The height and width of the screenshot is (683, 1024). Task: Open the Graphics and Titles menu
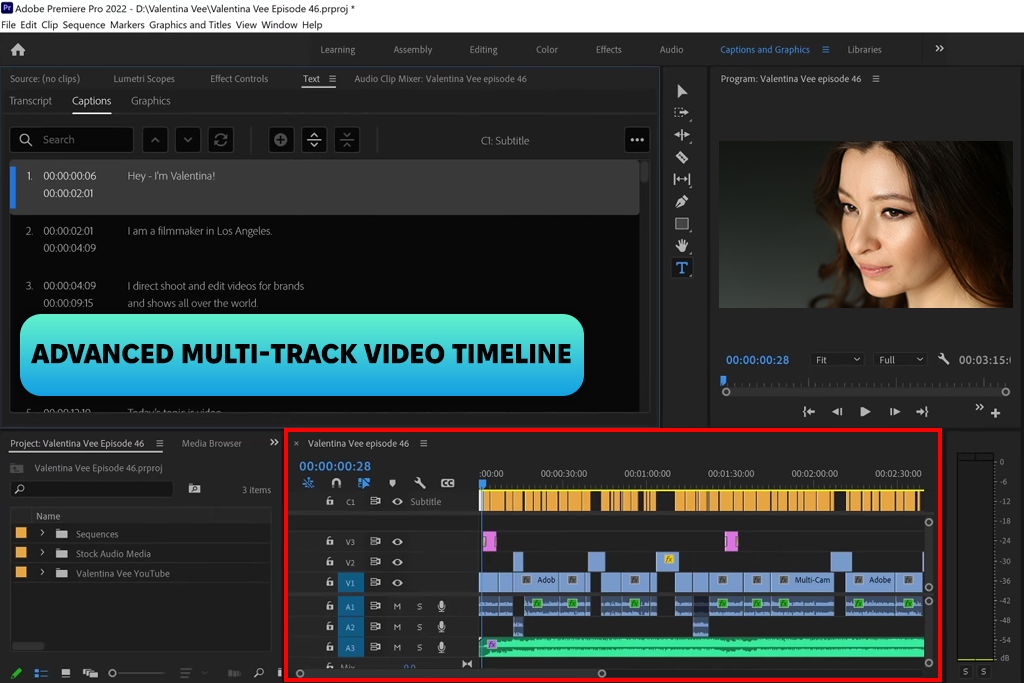click(x=190, y=25)
